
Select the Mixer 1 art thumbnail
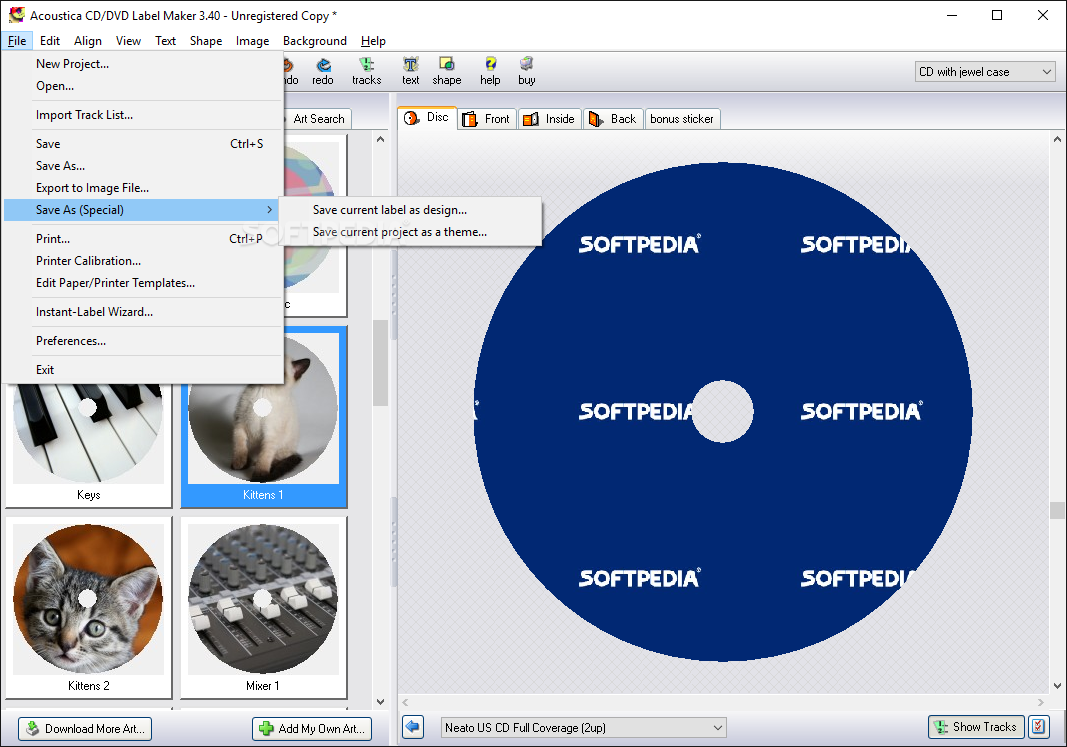[x=263, y=608]
